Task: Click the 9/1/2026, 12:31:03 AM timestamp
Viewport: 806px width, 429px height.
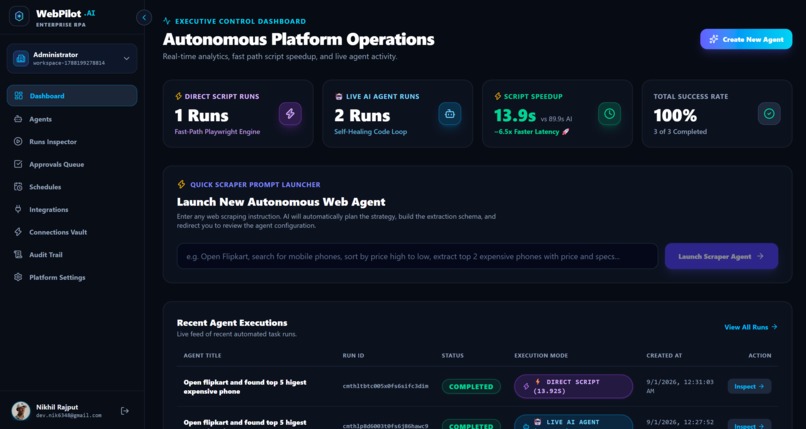Action: [x=680, y=386]
